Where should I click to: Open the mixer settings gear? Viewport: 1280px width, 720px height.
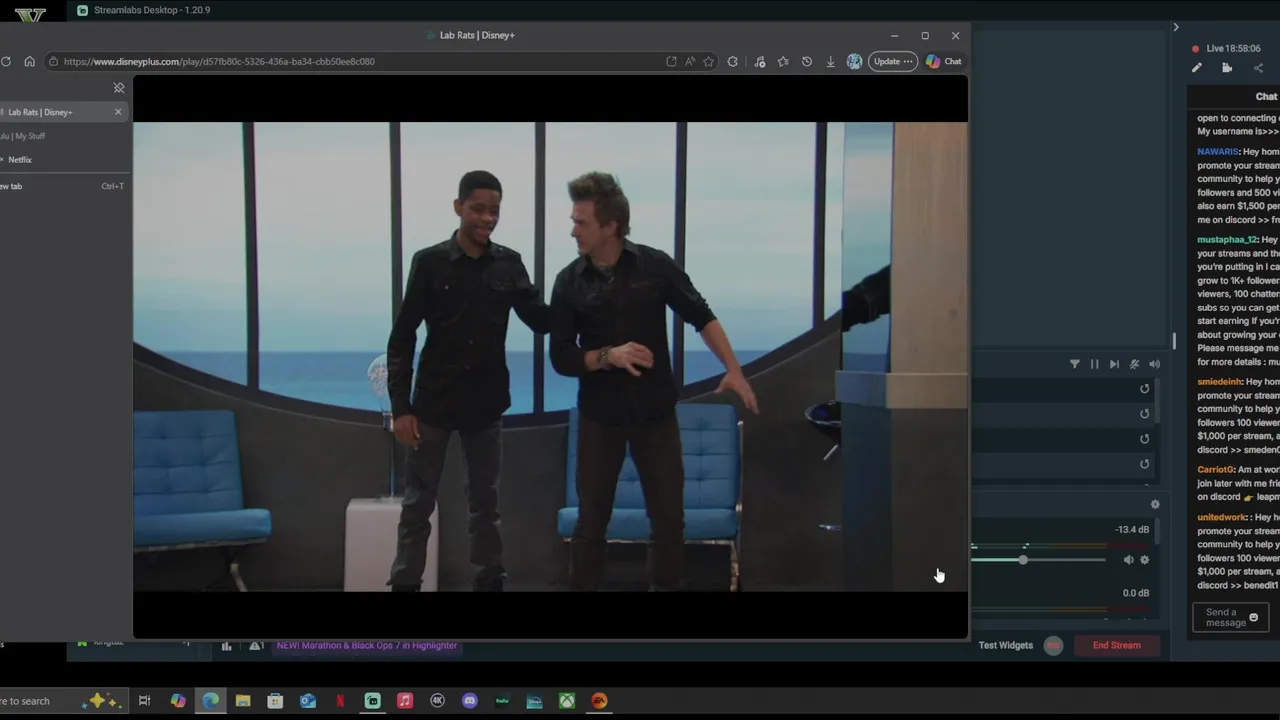pos(1155,505)
